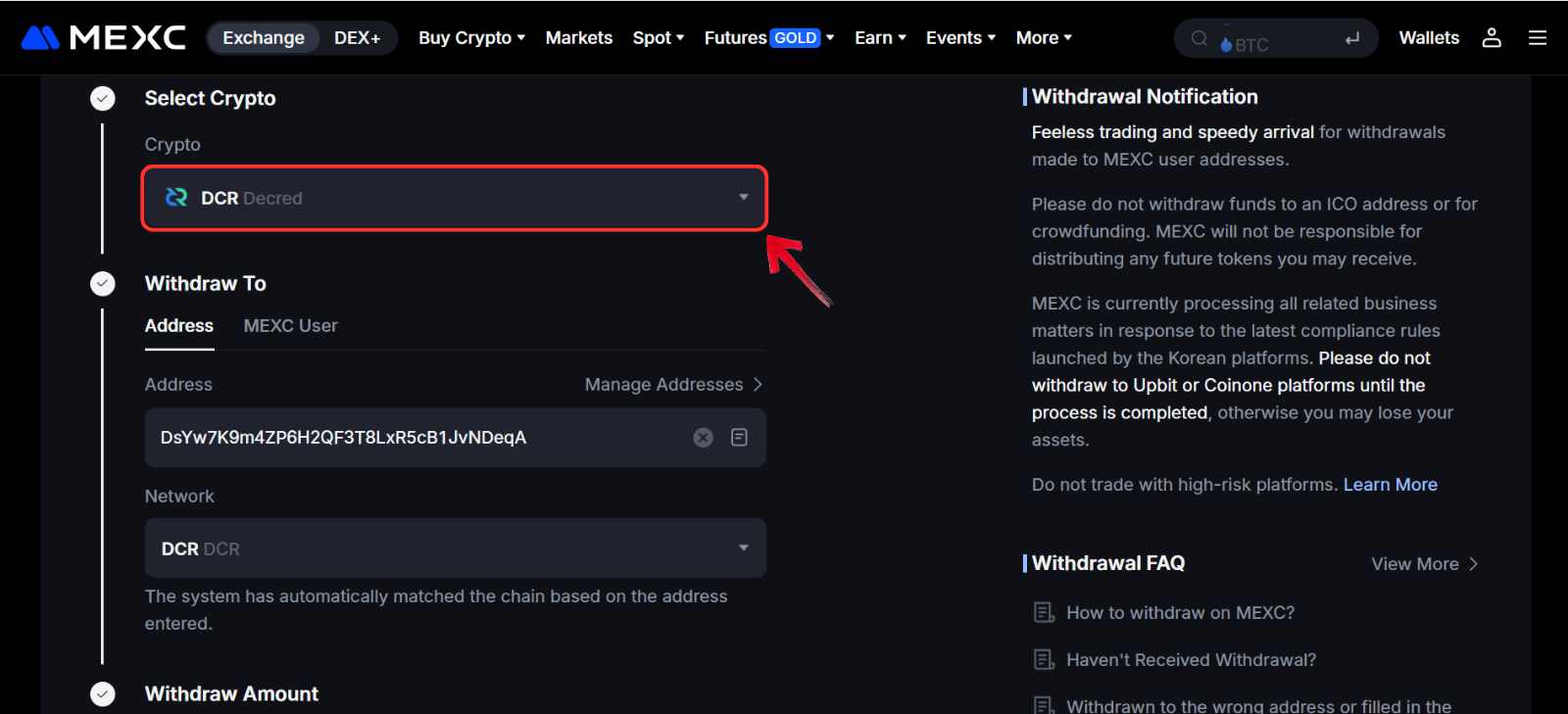
Task: Open How to withdraw on MEXC? FAQ
Action: [1180, 613]
